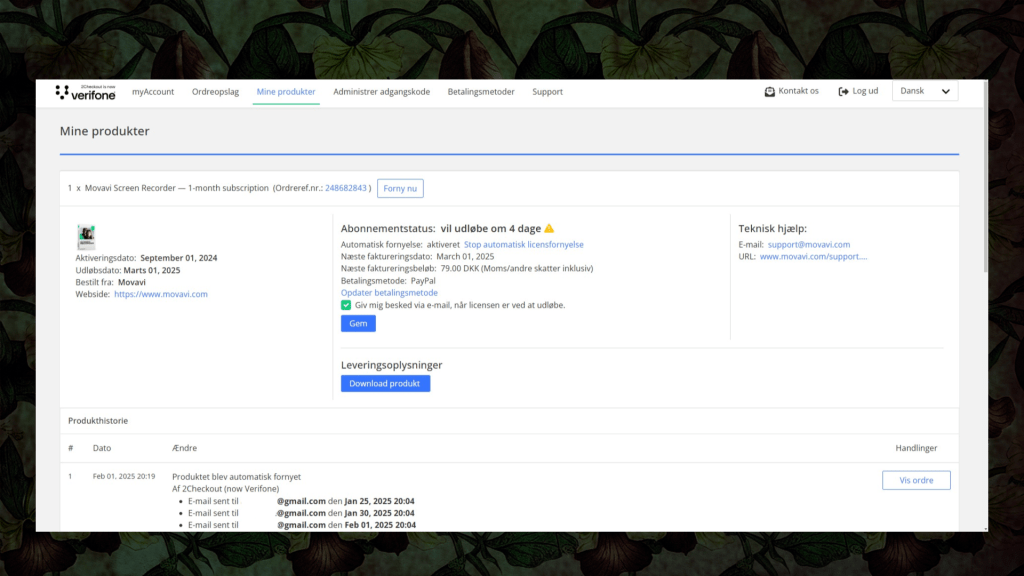Click Stop automatisk licensfornyelse link

[x=523, y=244]
